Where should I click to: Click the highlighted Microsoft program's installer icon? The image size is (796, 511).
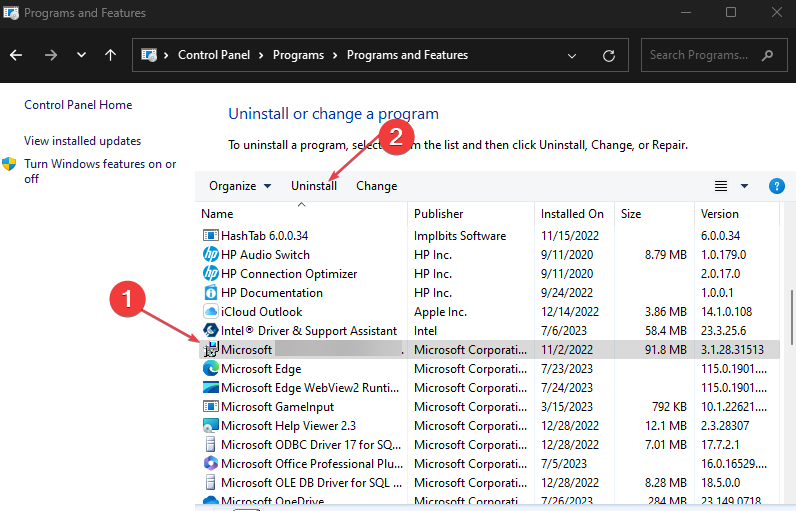[210, 349]
